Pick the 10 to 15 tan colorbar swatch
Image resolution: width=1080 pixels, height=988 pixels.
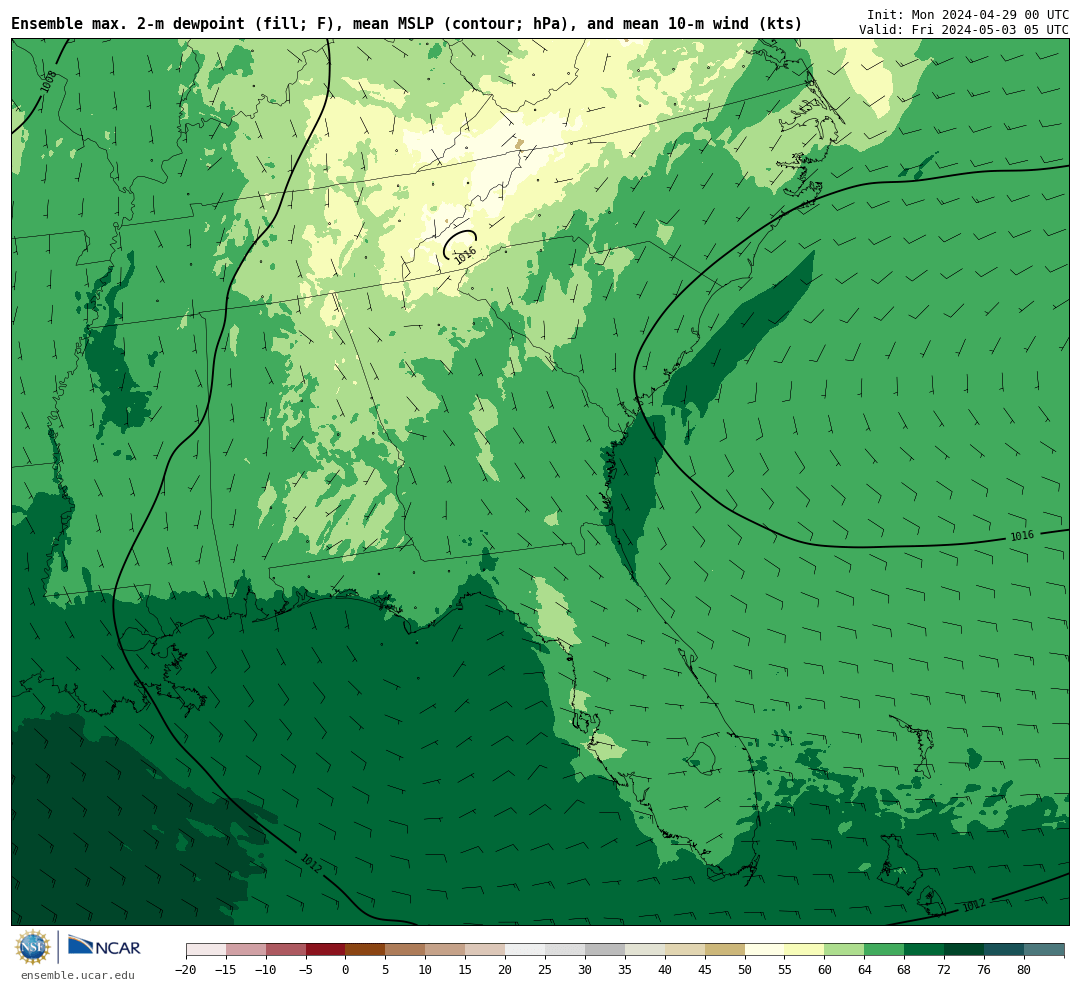click(x=446, y=950)
